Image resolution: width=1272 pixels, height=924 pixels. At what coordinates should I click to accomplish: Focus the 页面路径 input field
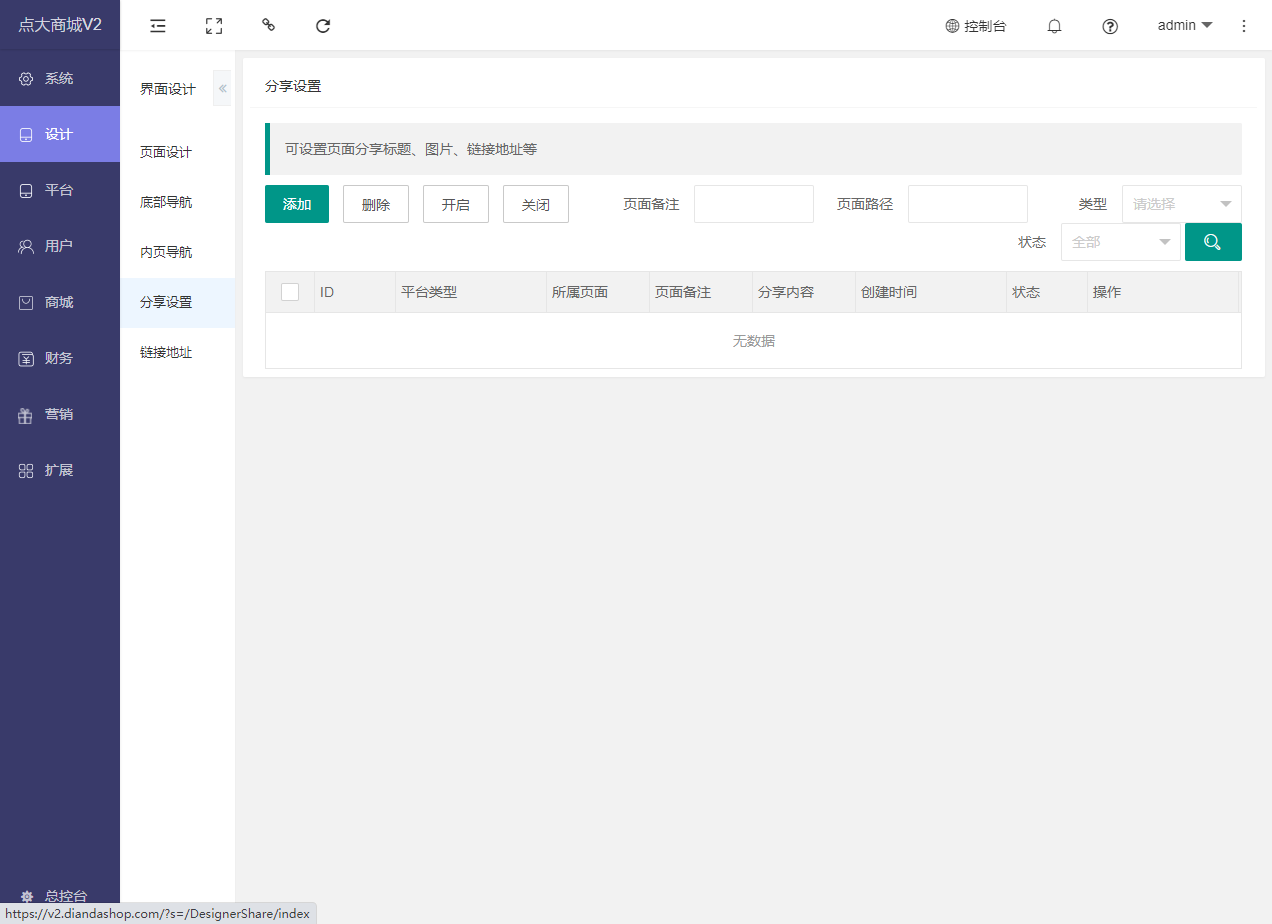967,204
